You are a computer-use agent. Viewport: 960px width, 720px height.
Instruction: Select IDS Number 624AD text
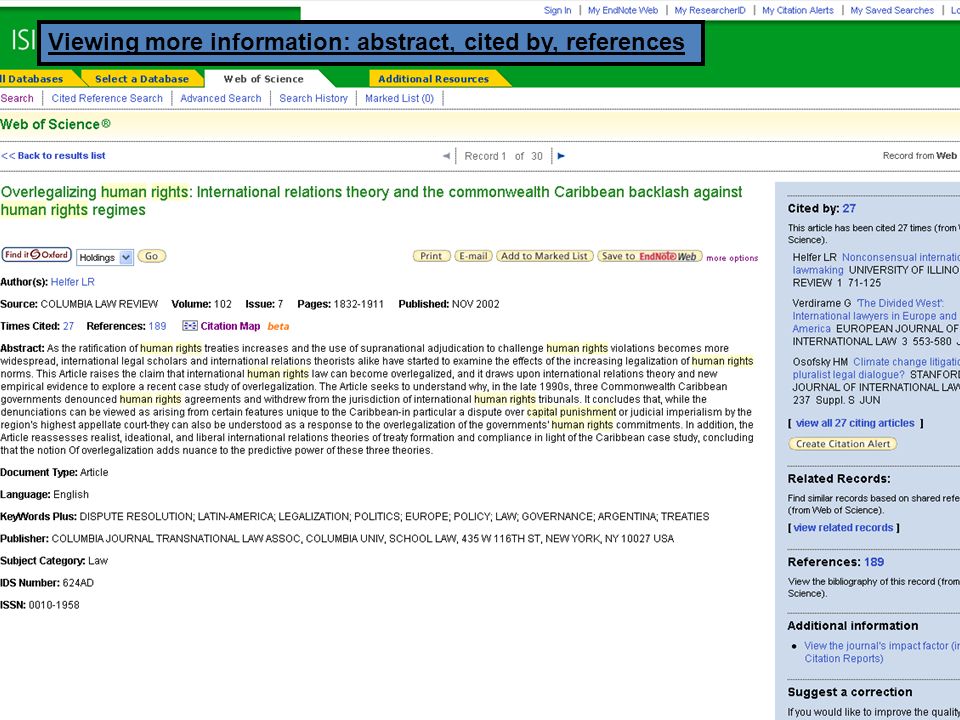(x=47, y=582)
